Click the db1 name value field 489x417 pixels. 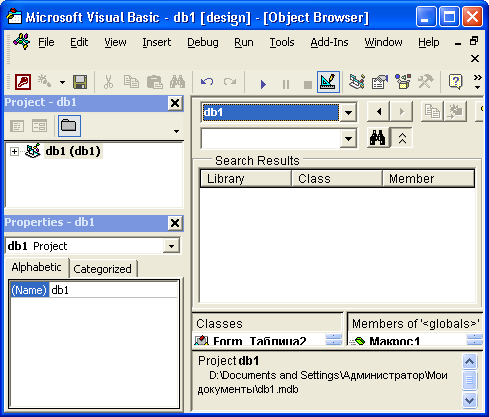tap(113, 290)
